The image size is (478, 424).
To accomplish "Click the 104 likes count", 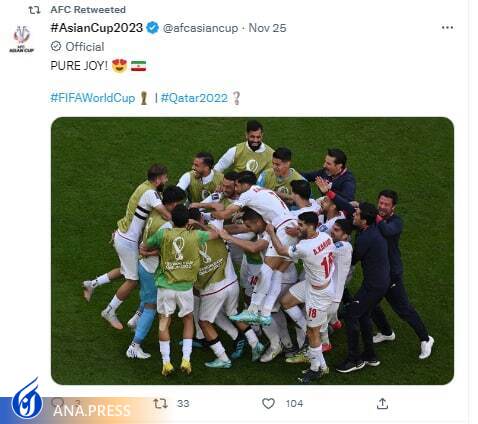I will (x=294, y=404).
